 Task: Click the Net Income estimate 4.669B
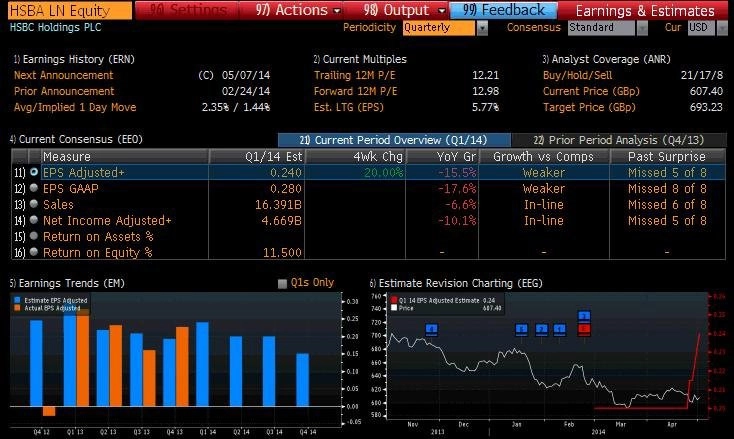pos(281,220)
